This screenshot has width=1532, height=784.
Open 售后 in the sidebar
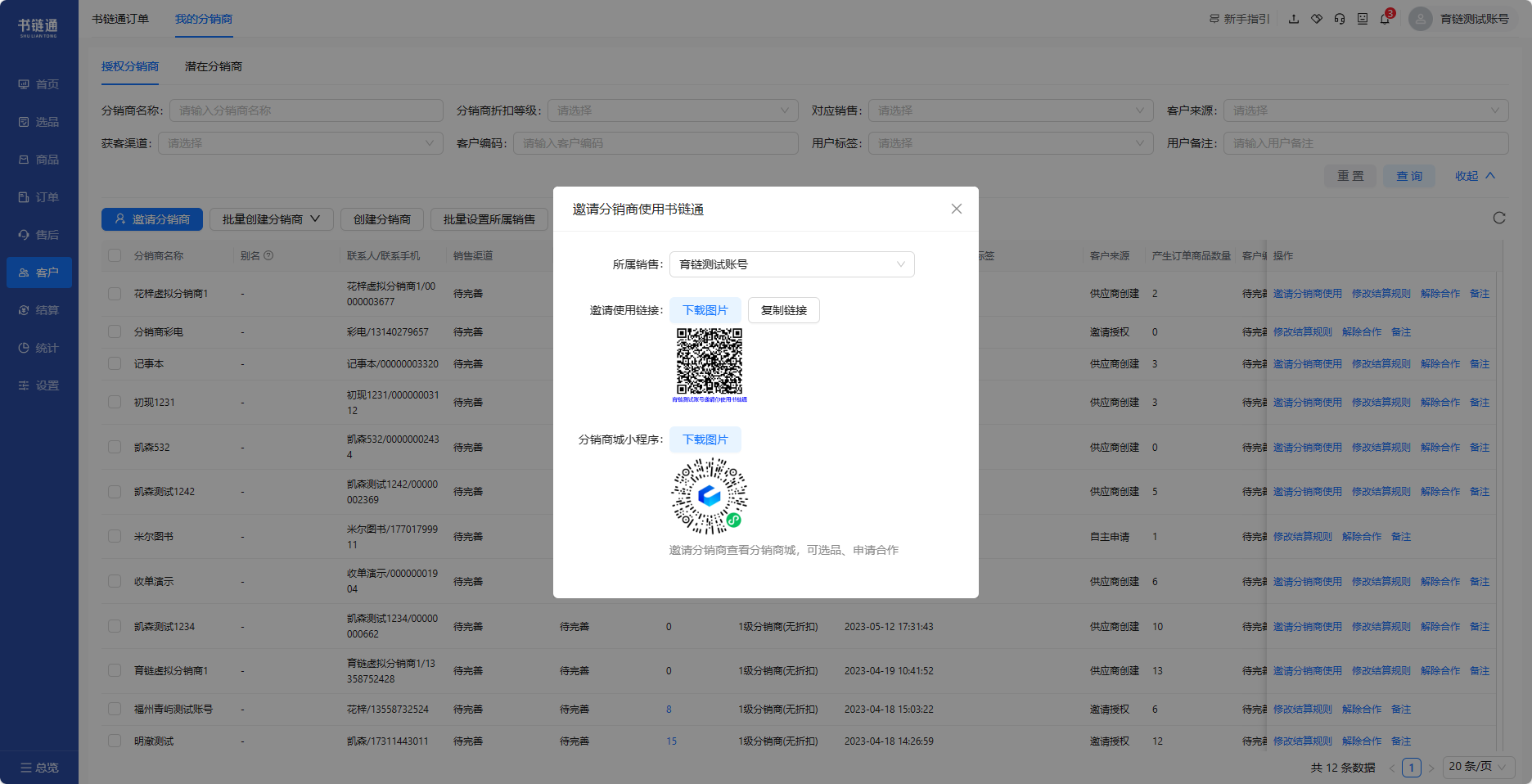pyautogui.click(x=39, y=235)
